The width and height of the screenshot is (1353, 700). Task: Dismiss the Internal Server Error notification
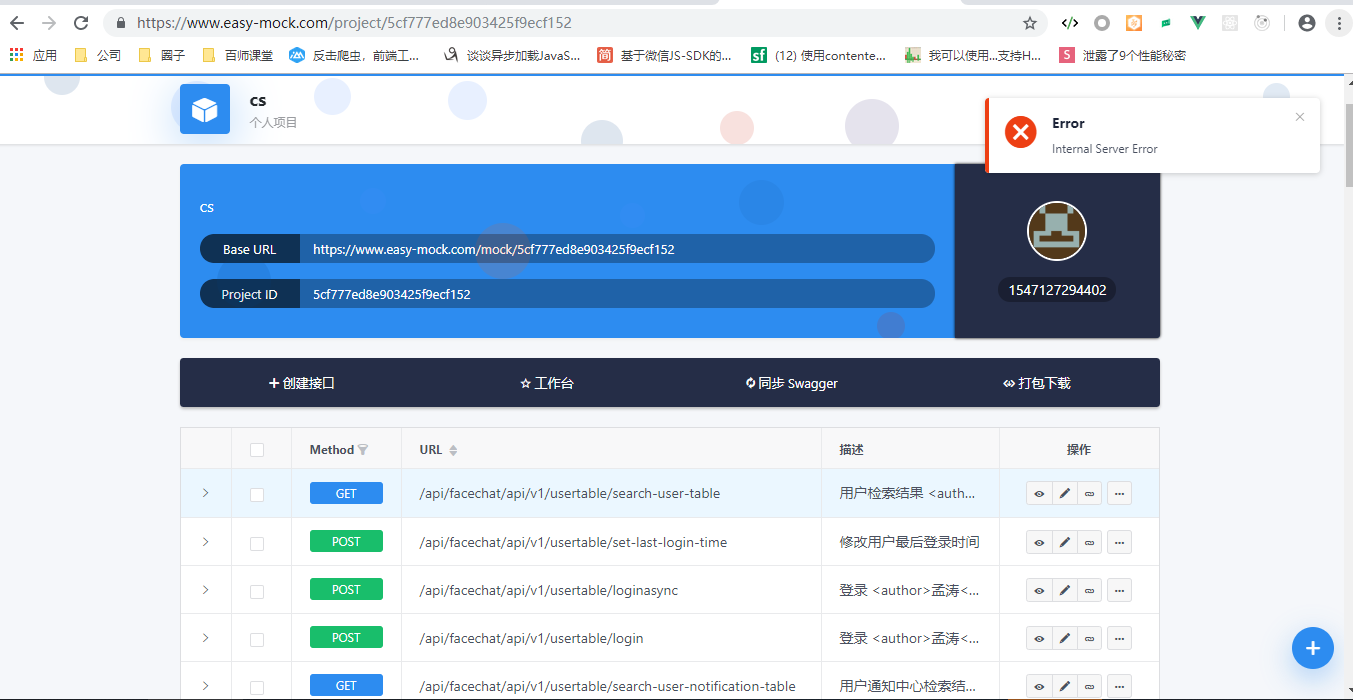tap(1299, 116)
